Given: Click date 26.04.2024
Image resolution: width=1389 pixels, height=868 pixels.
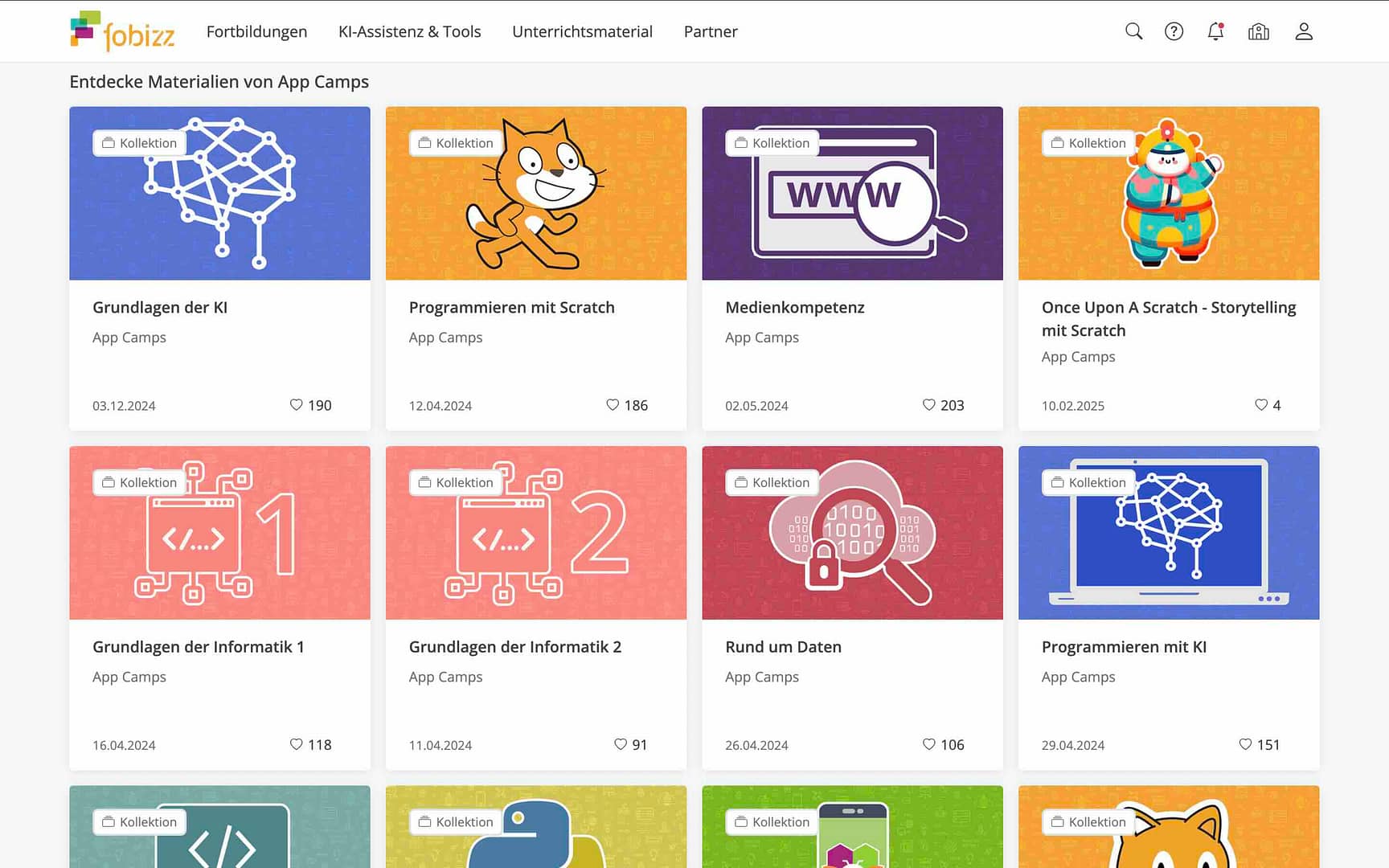Looking at the screenshot, I should (756, 745).
